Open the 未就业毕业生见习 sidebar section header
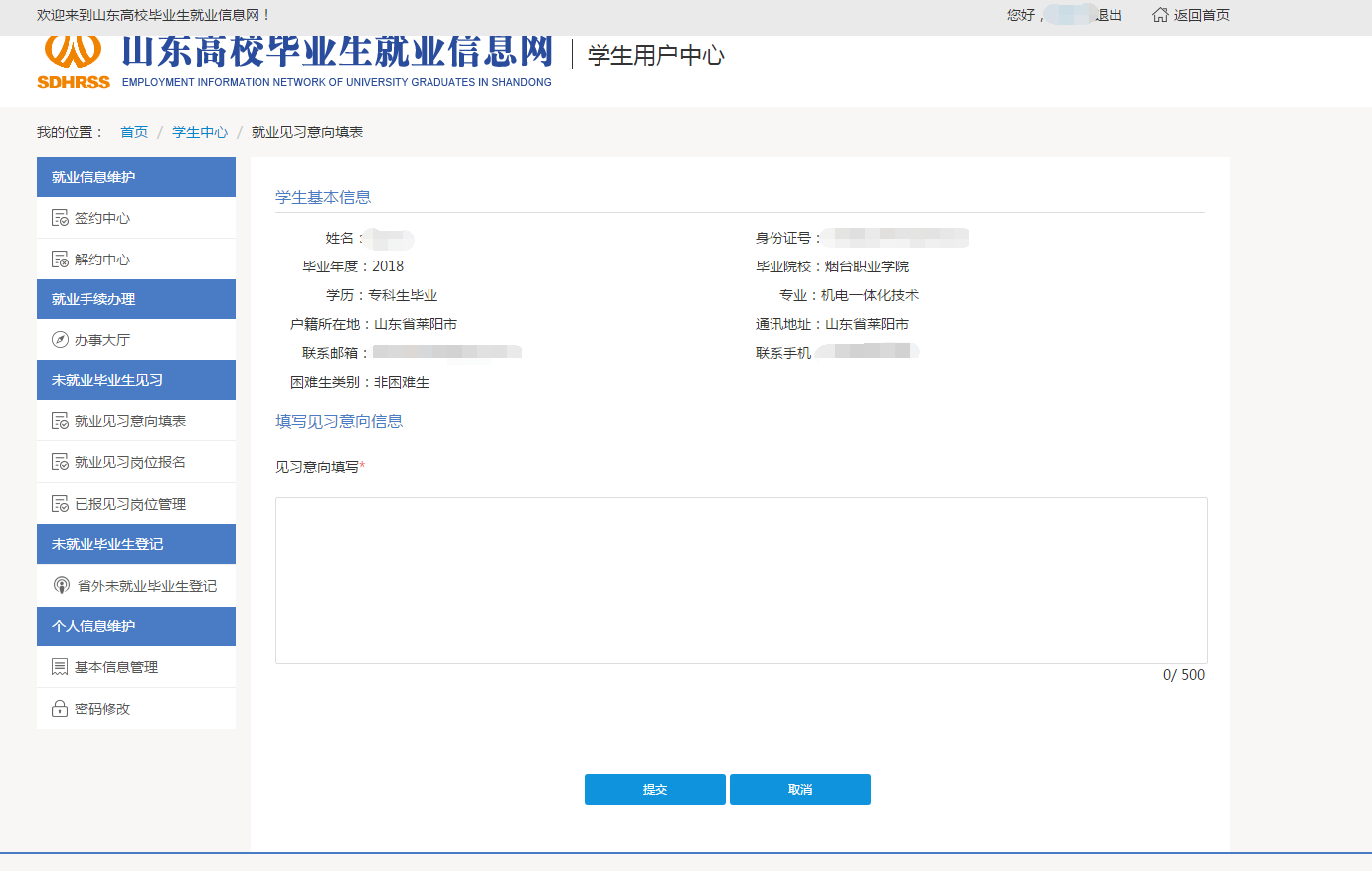 pyautogui.click(x=136, y=380)
